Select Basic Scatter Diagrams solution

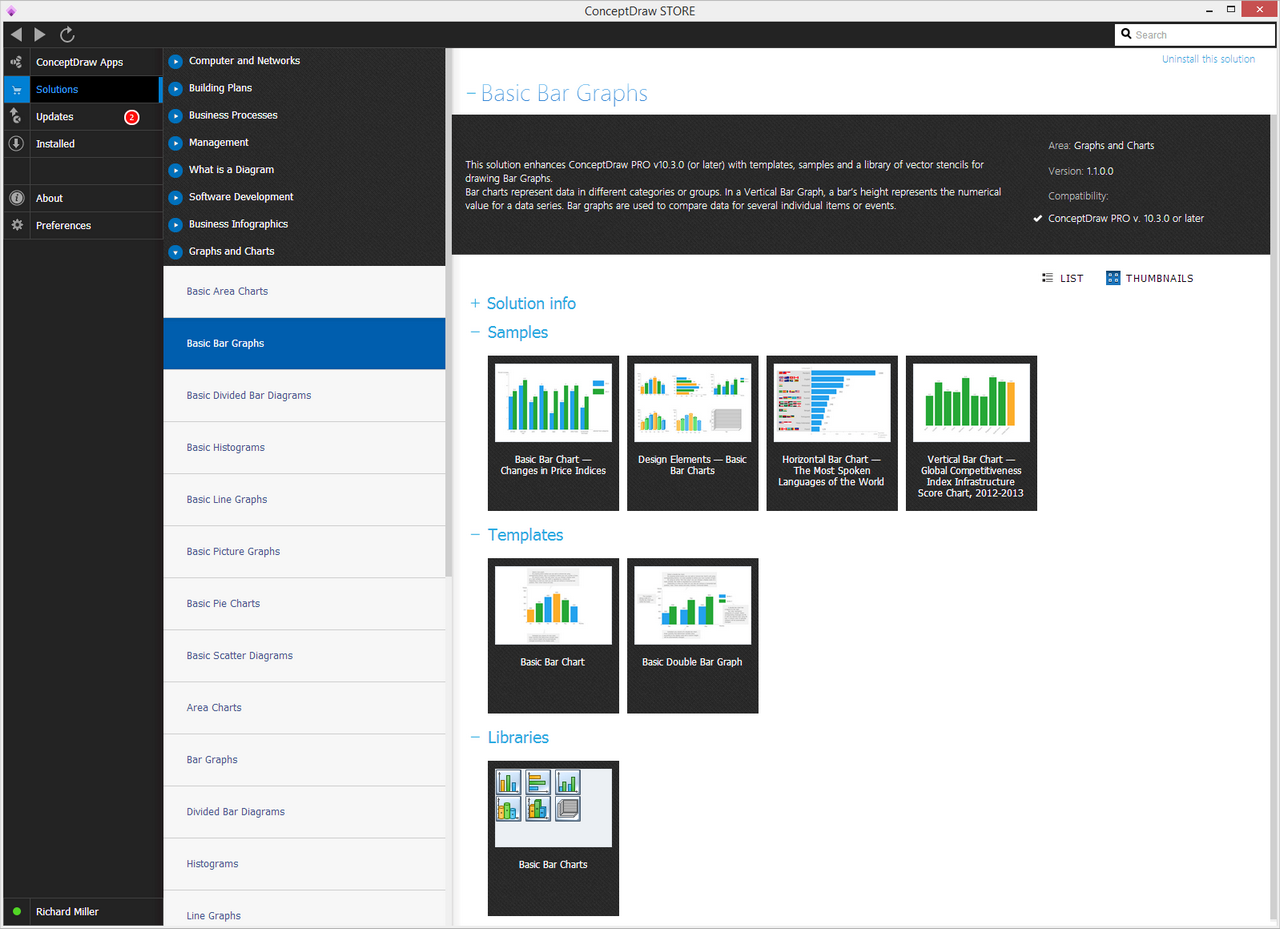click(x=304, y=656)
